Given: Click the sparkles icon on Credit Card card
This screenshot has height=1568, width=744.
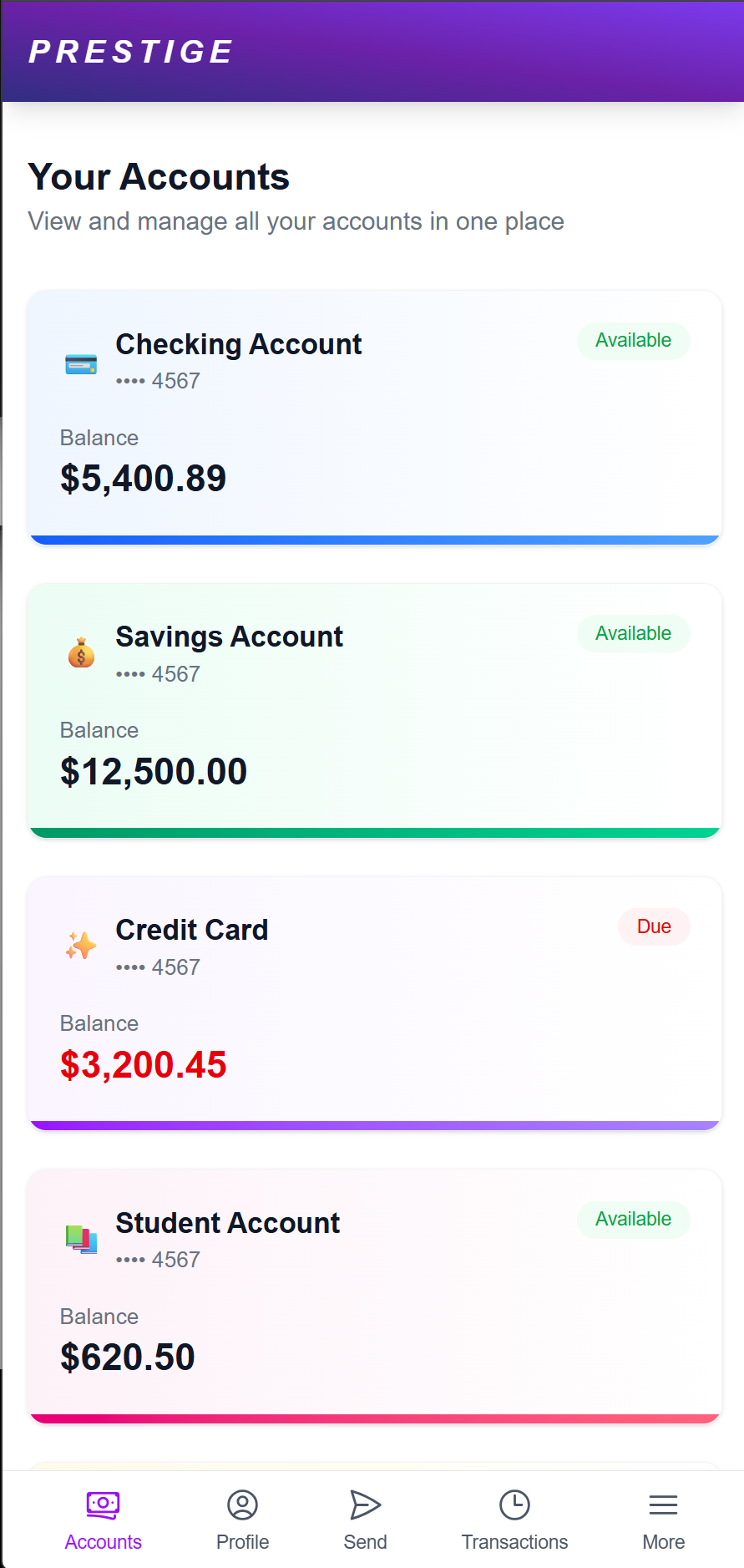Looking at the screenshot, I should tap(81, 946).
